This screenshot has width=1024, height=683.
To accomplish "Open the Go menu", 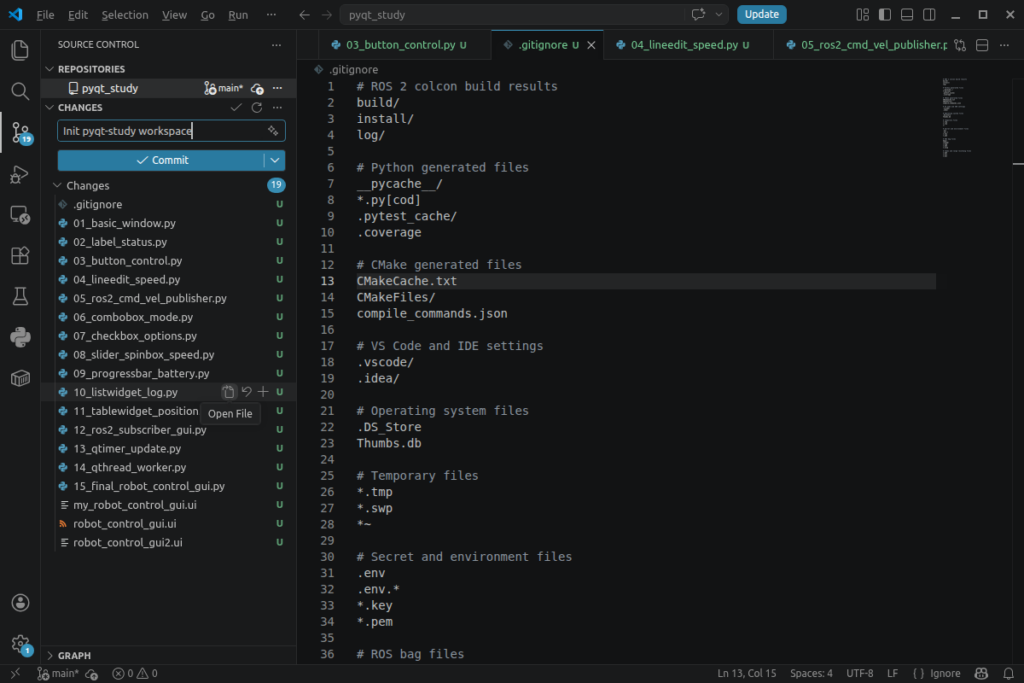I will click(208, 14).
